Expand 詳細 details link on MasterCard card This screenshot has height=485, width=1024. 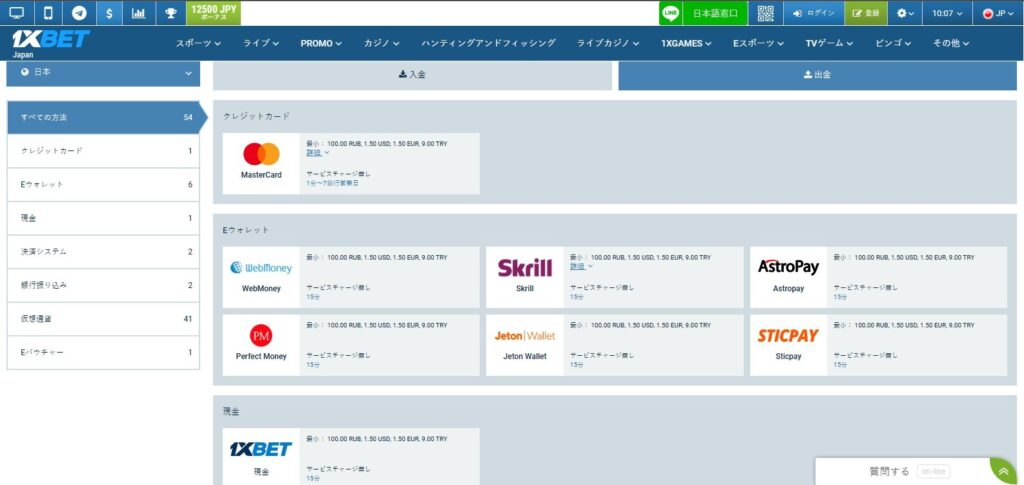[x=318, y=153]
